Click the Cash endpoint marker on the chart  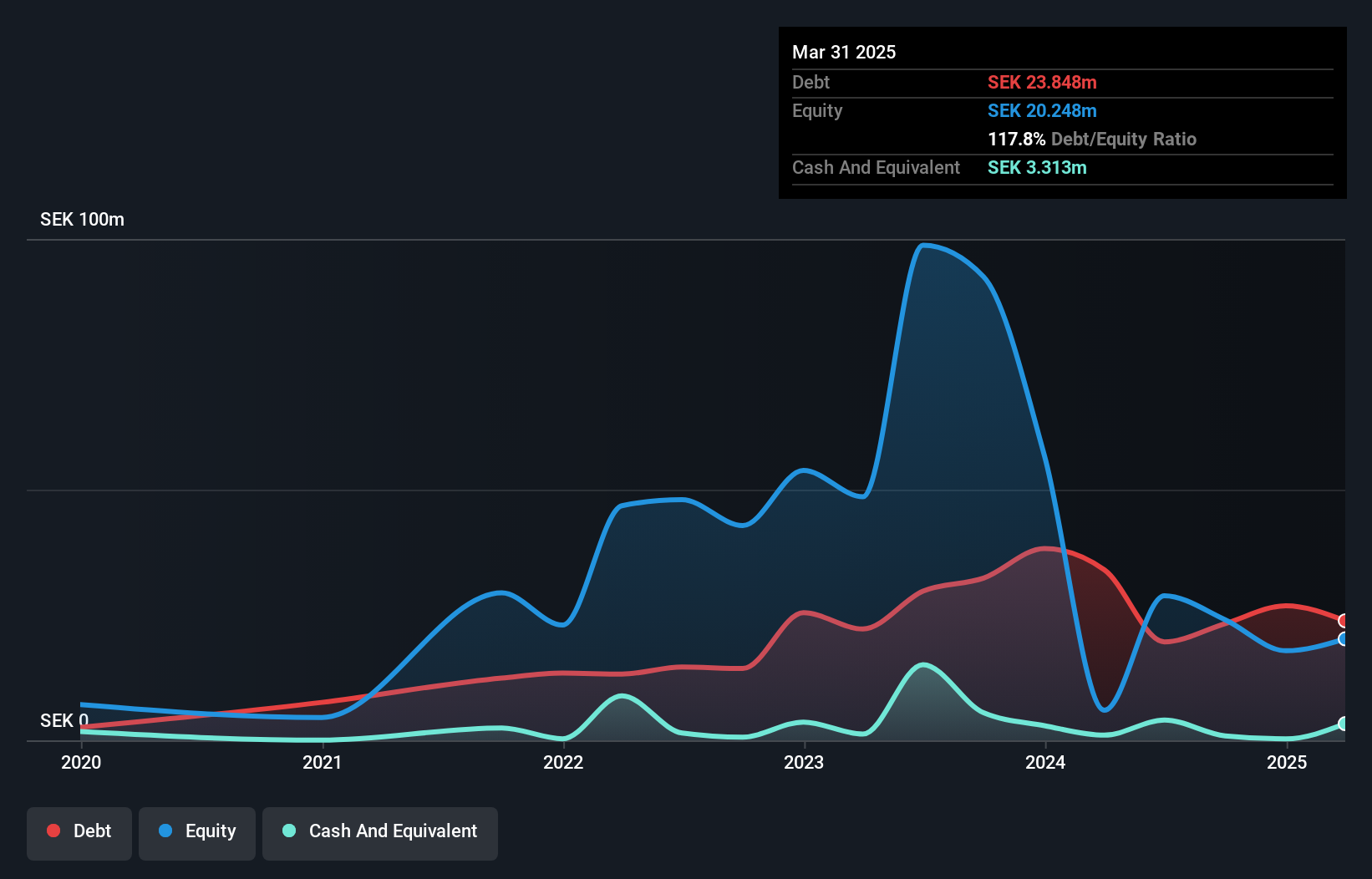point(1343,725)
